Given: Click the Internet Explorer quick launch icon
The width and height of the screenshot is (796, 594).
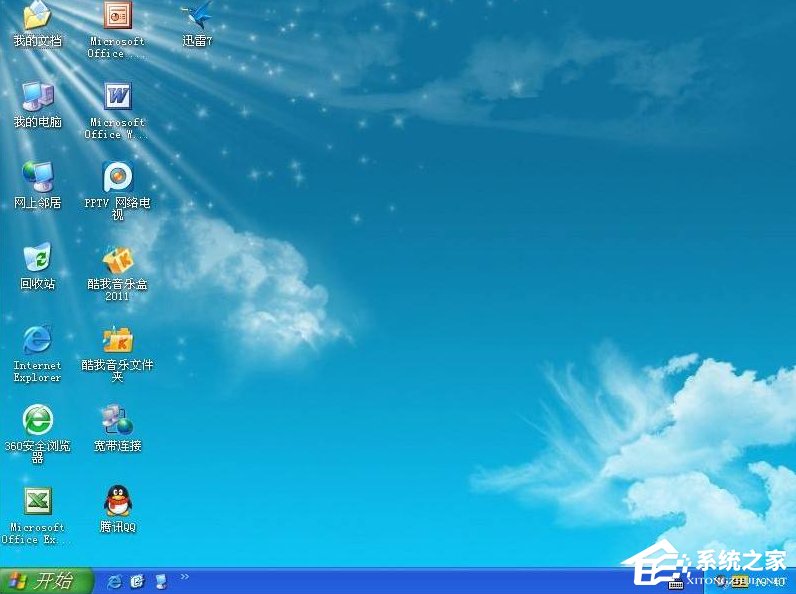Looking at the screenshot, I should [x=114, y=581].
